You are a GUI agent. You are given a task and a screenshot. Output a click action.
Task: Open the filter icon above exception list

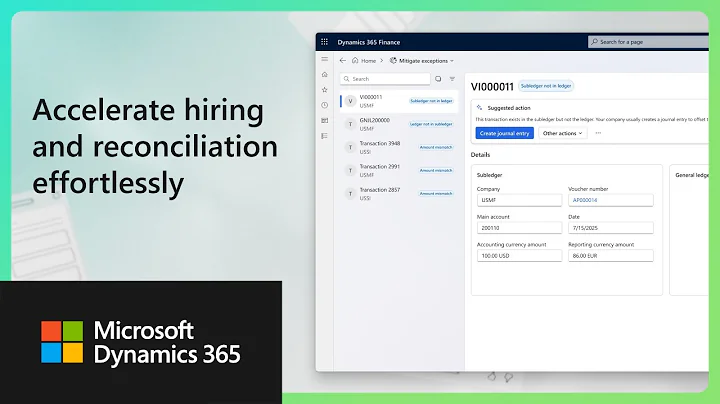452,79
